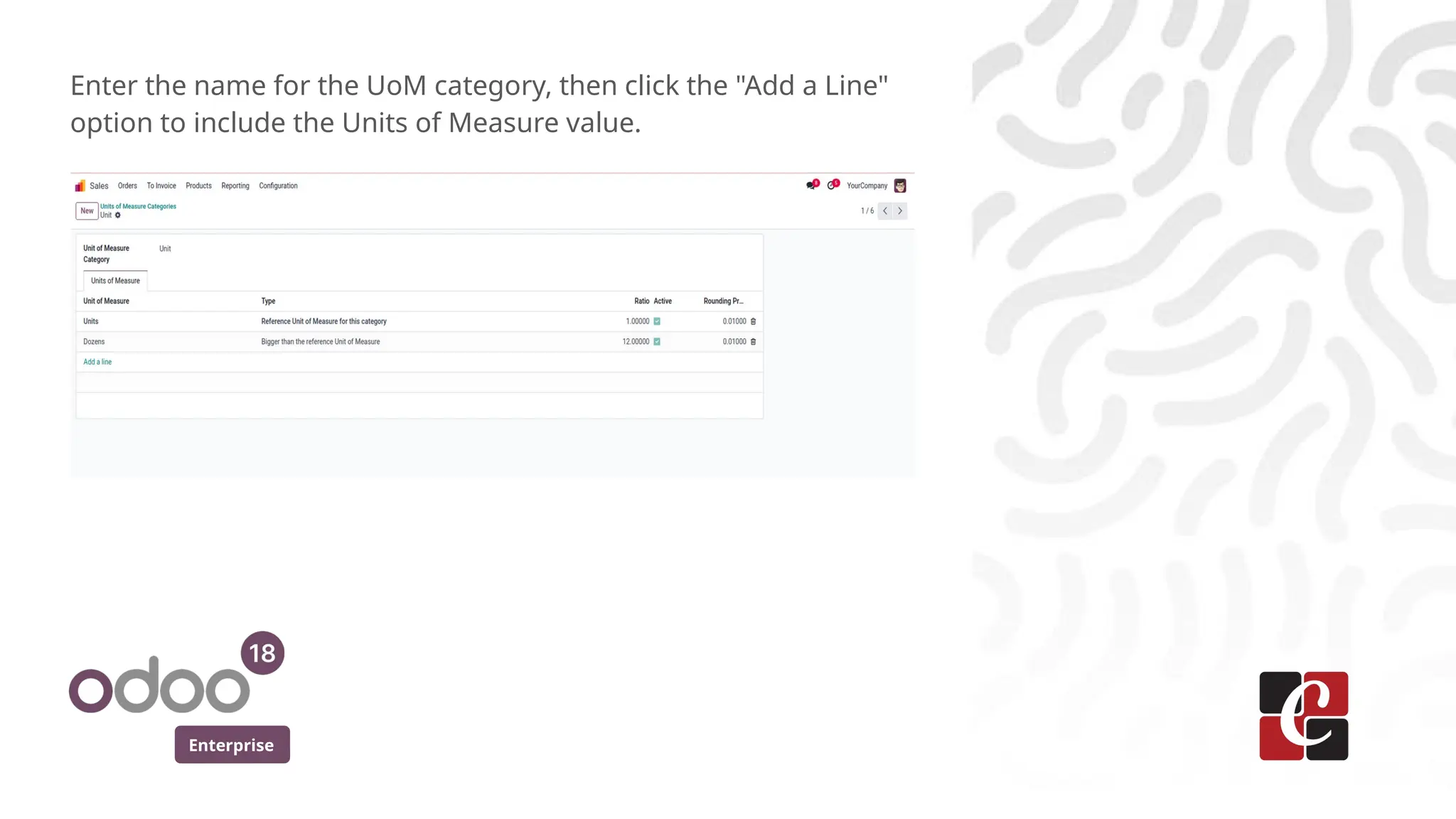The height and width of the screenshot is (819, 1456).
Task: Expand the Reporting menu
Action: (235, 186)
